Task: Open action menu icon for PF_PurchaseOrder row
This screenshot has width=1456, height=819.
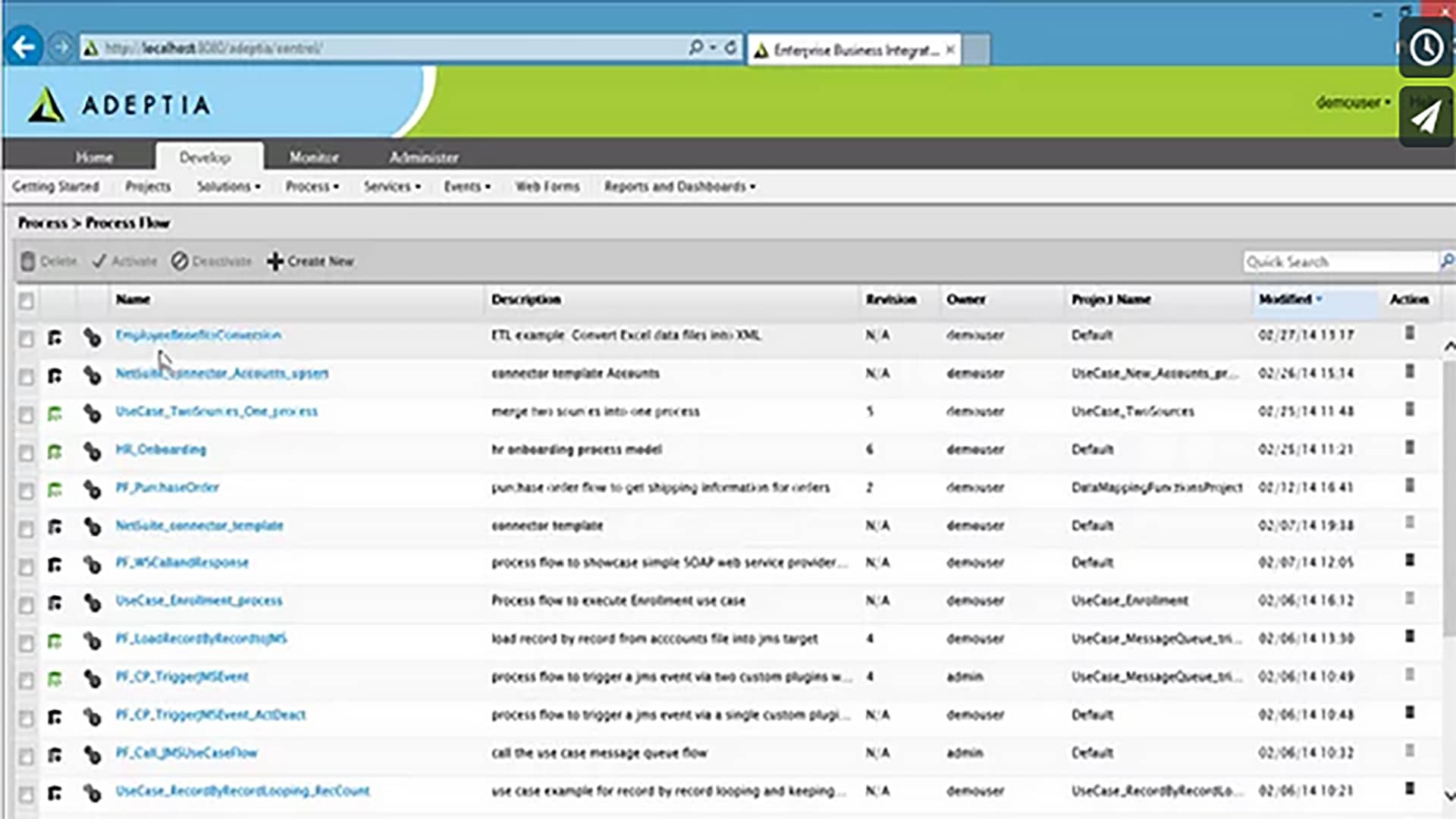Action: tap(1410, 485)
